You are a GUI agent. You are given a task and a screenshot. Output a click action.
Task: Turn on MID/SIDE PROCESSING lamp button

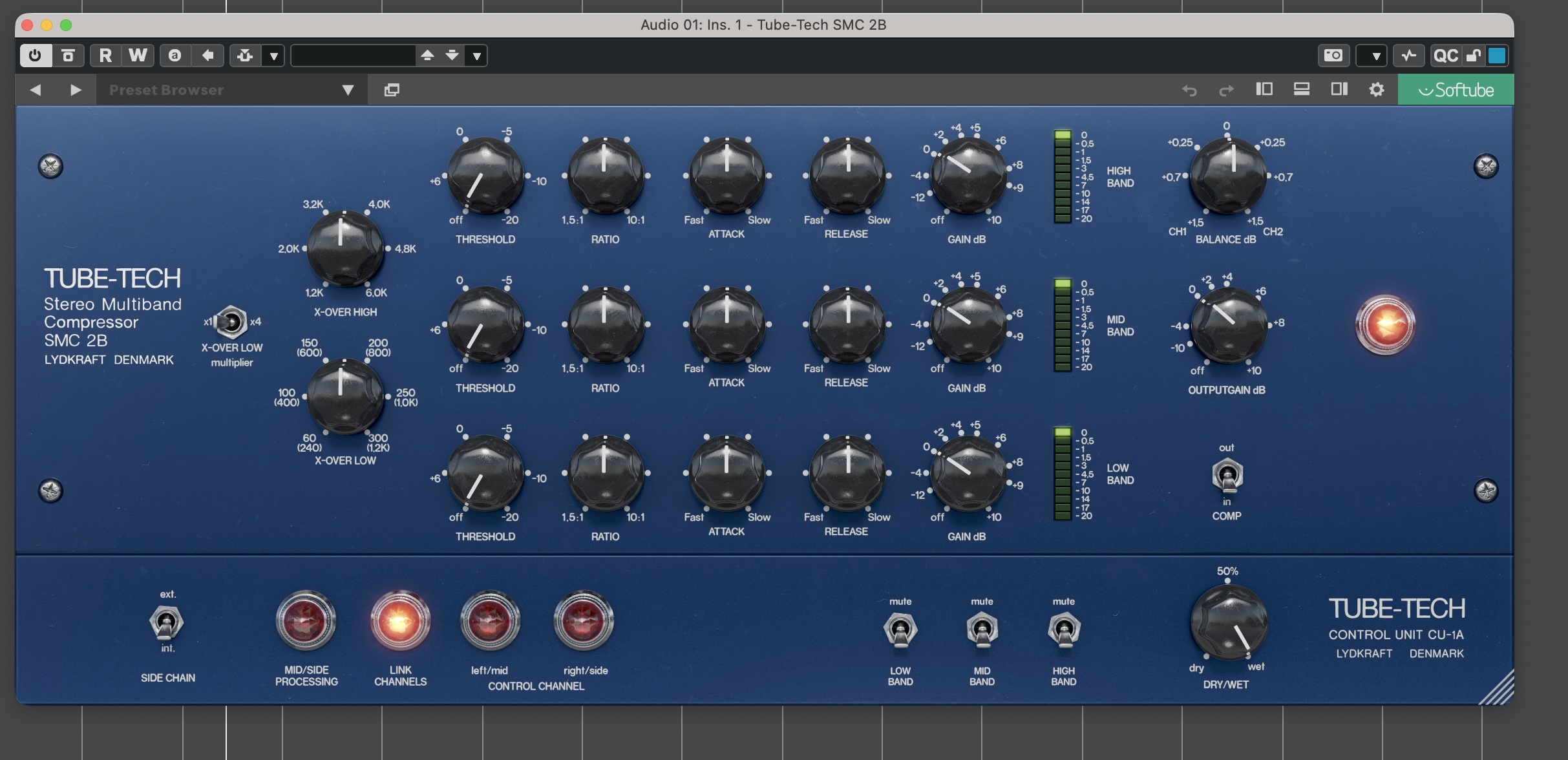(x=306, y=622)
